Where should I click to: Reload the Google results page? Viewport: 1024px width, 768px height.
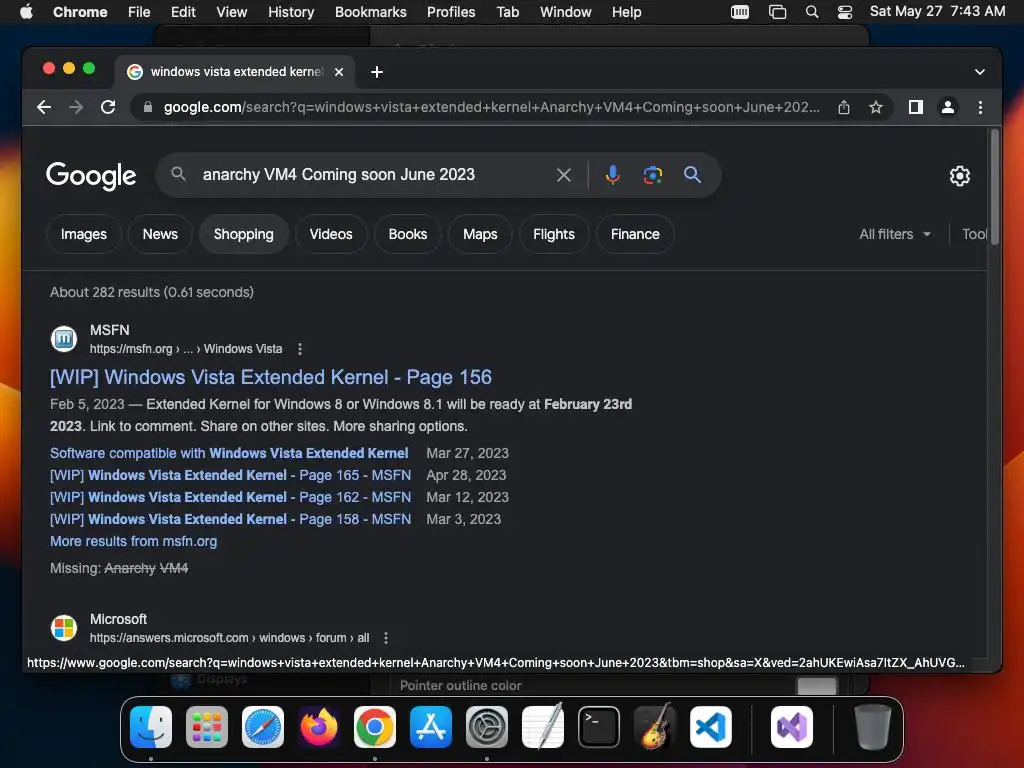coord(108,107)
